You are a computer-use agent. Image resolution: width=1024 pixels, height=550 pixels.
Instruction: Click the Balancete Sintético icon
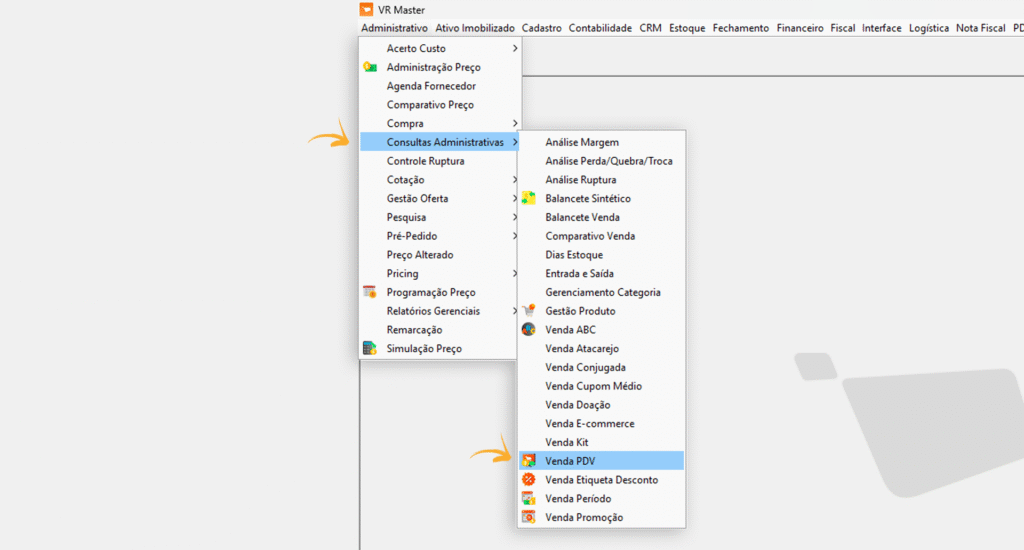click(528, 198)
